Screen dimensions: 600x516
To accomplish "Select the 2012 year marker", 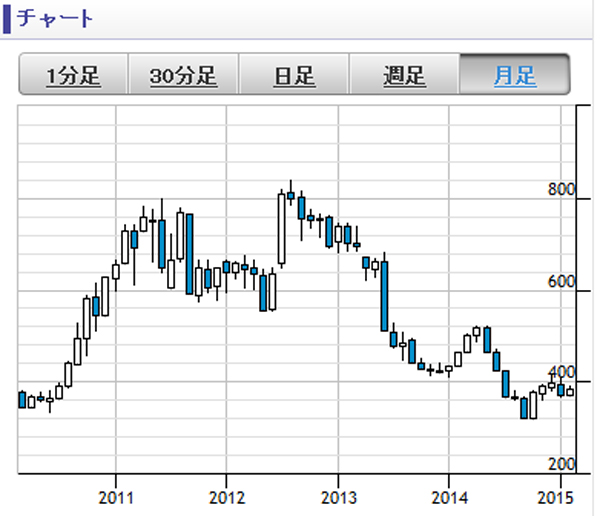I will coord(228,497).
